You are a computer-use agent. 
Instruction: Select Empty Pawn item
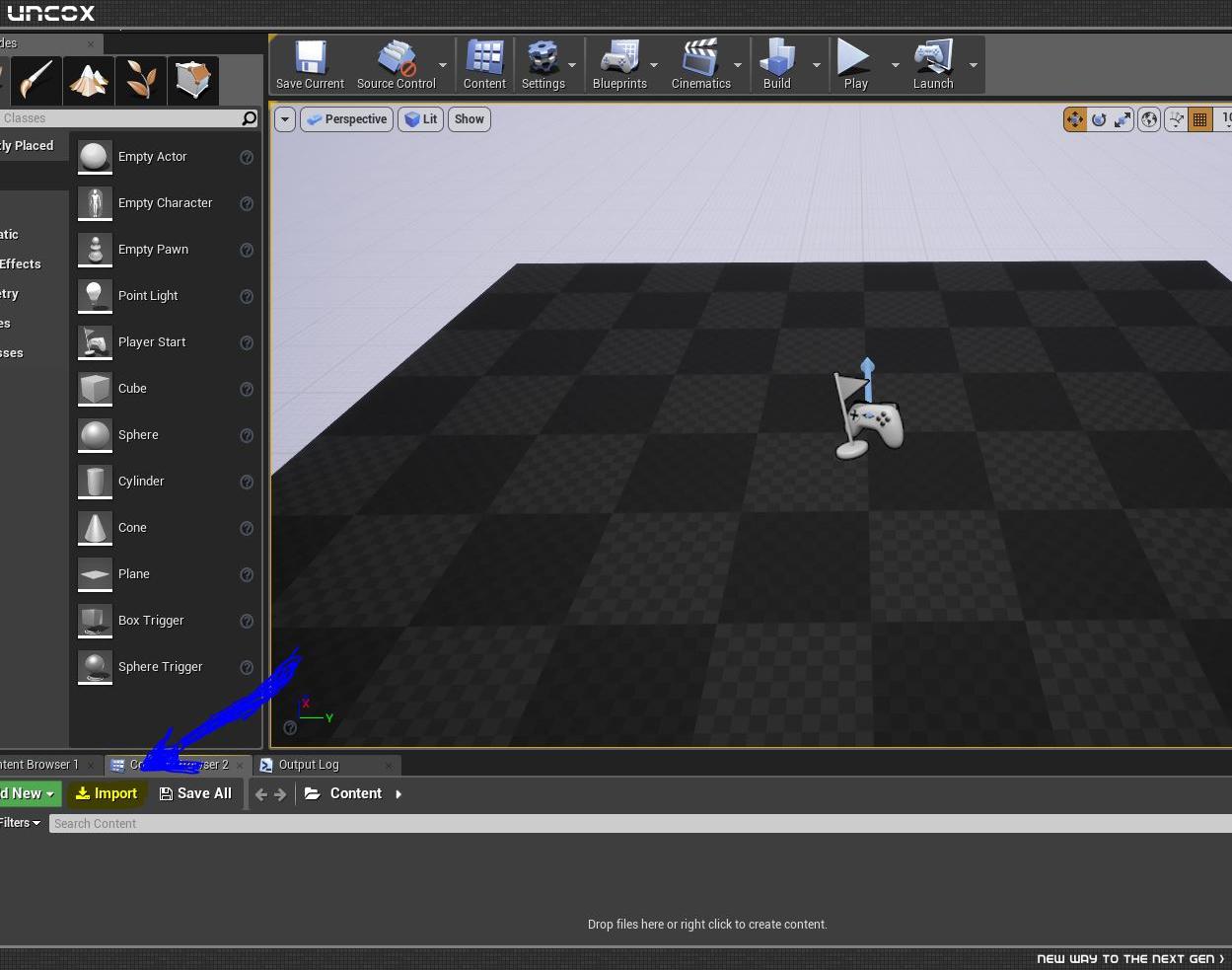click(166, 250)
